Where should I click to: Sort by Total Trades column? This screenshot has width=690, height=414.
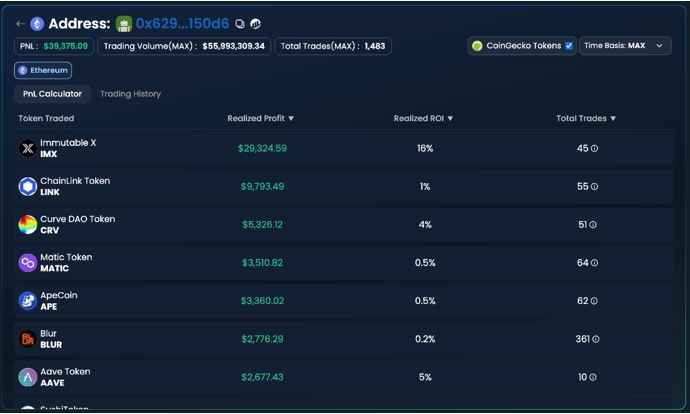[586, 118]
